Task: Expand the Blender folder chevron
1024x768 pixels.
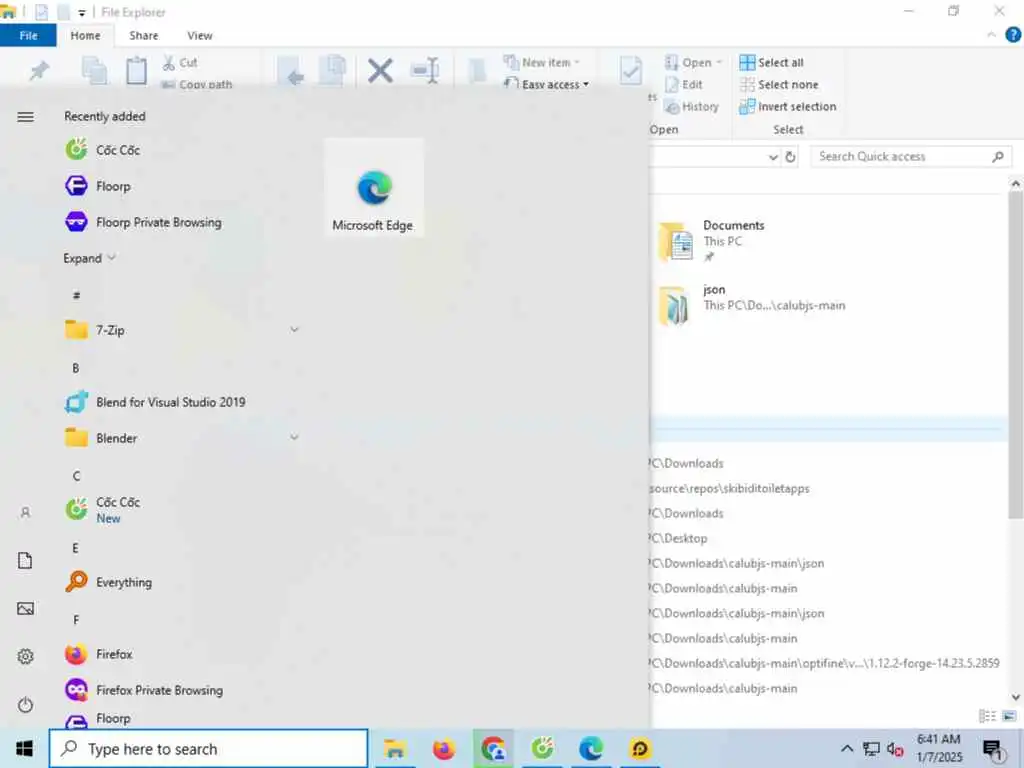Action: 295,438
